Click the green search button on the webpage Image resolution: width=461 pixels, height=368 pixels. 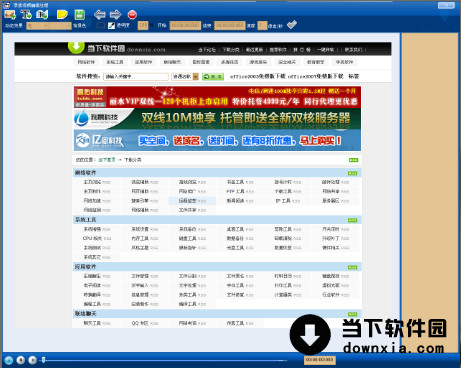213,77
